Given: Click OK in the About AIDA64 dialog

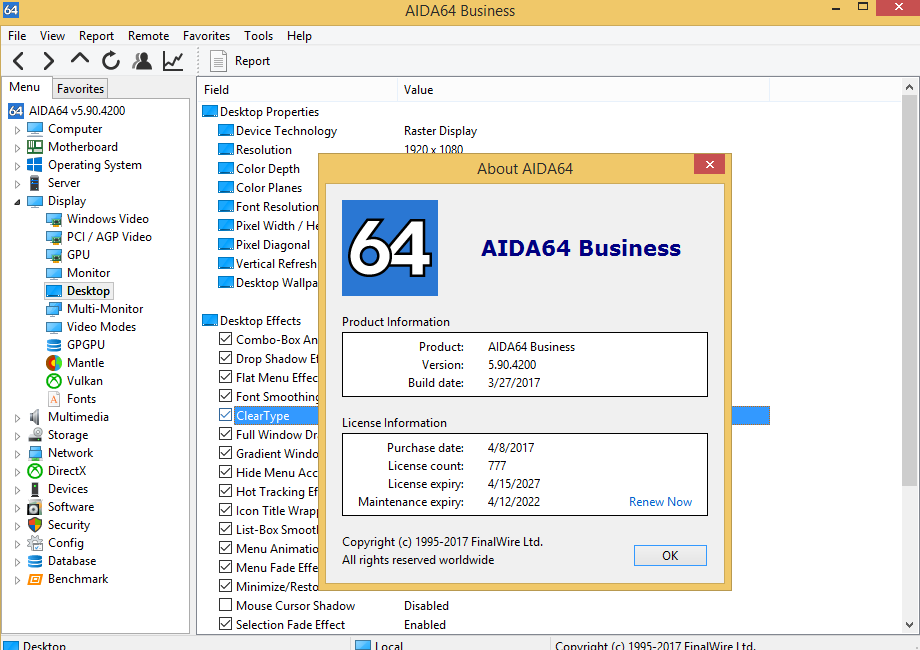Looking at the screenshot, I should (x=670, y=556).
